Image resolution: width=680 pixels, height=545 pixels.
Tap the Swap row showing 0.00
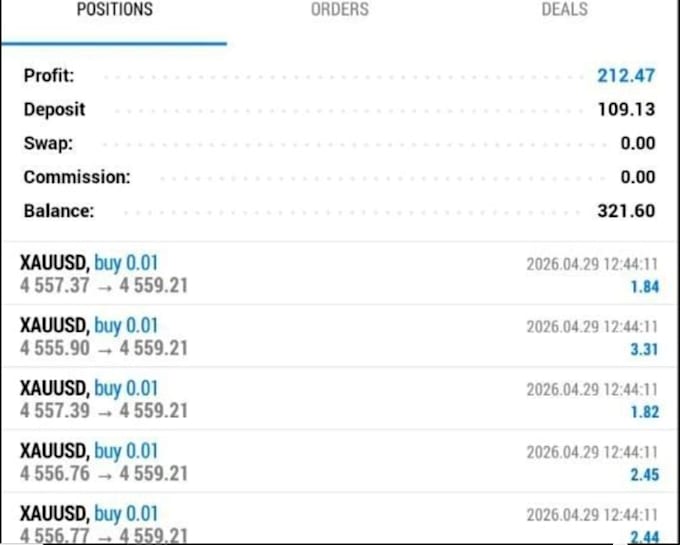[340, 143]
